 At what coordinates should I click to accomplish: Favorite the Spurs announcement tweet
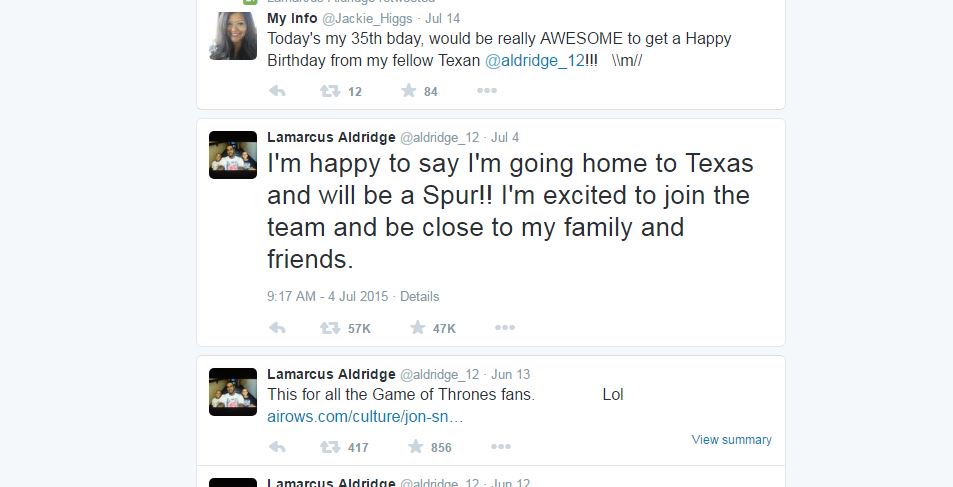click(418, 328)
